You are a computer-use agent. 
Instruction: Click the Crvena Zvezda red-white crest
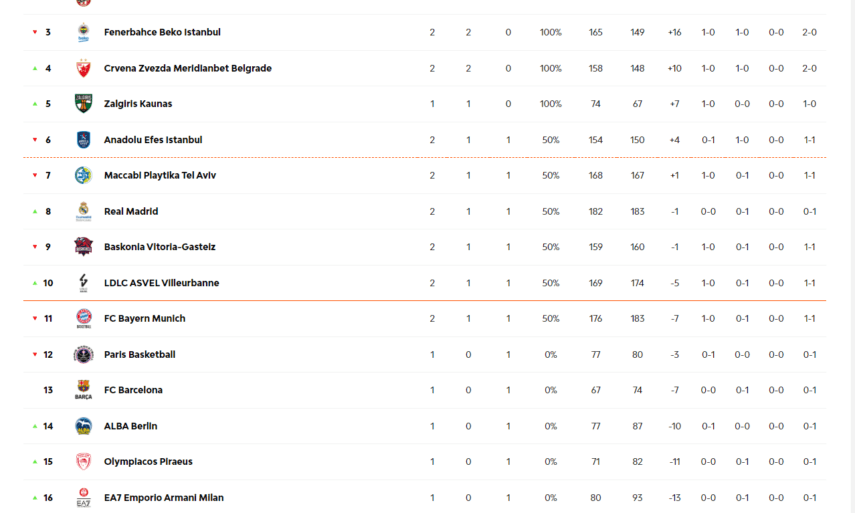click(x=83, y=68)
